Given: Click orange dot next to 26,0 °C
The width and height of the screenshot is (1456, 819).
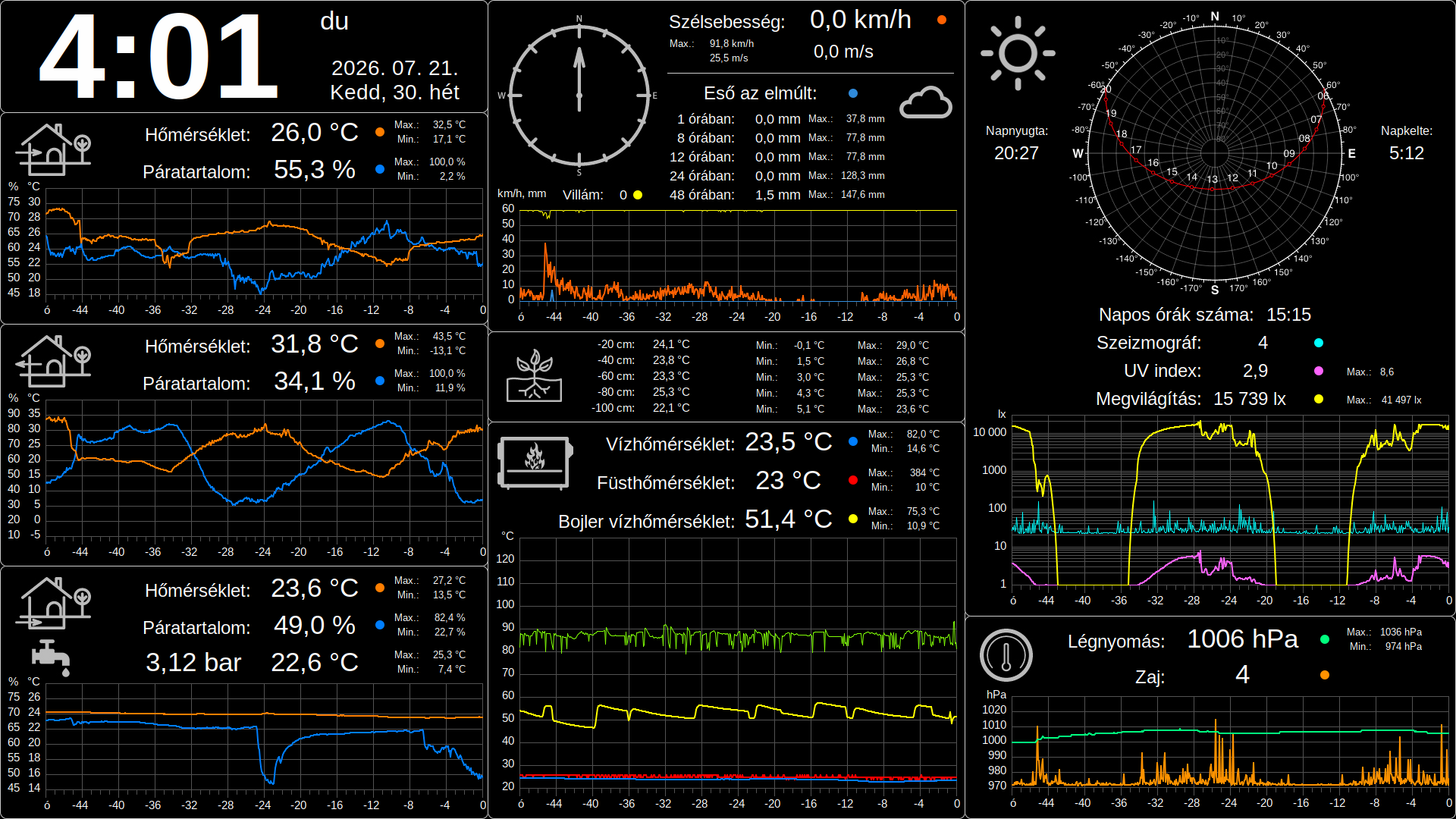Looking at the screenshot, I should click(x=380, y=132).
